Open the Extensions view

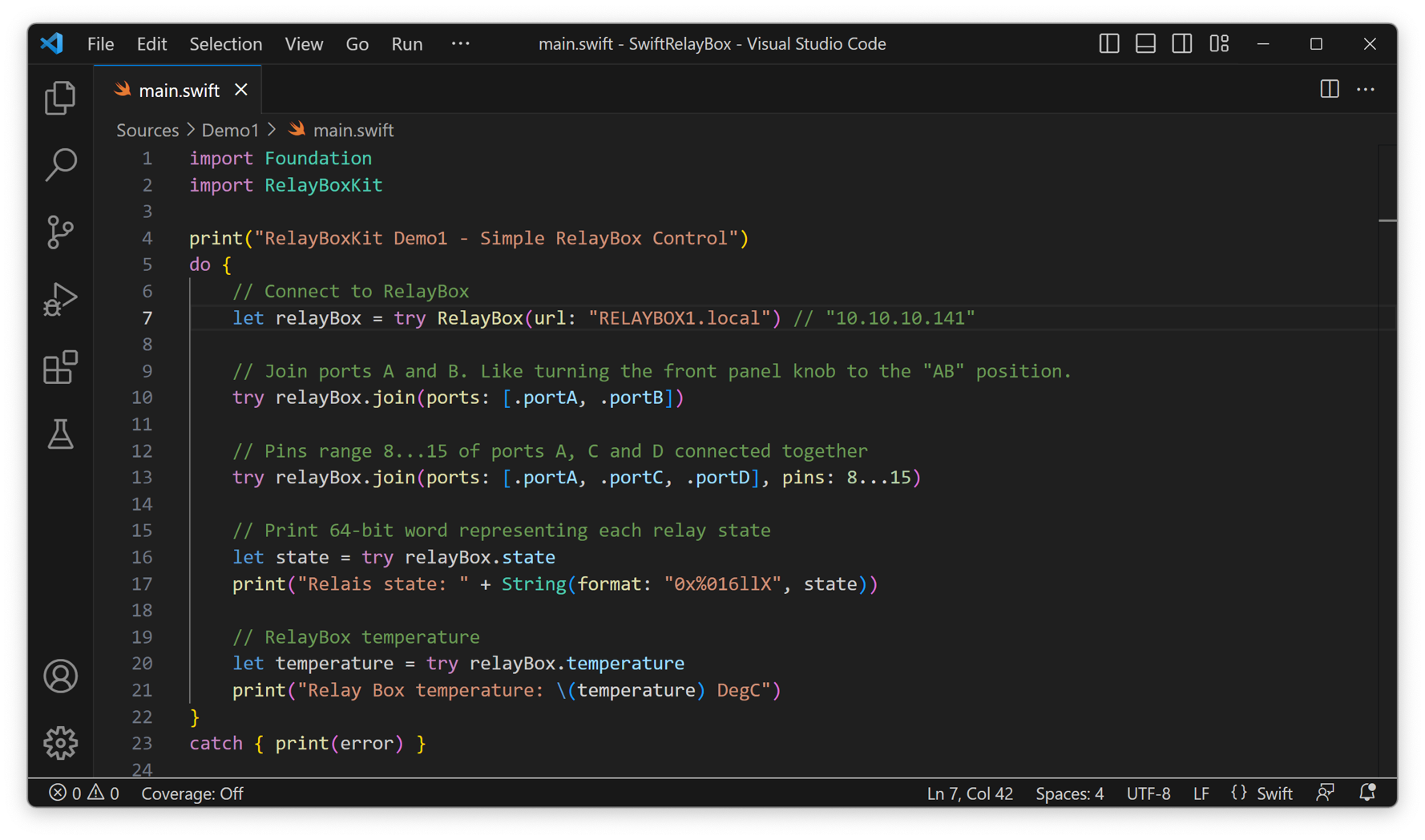click(60, 367)
